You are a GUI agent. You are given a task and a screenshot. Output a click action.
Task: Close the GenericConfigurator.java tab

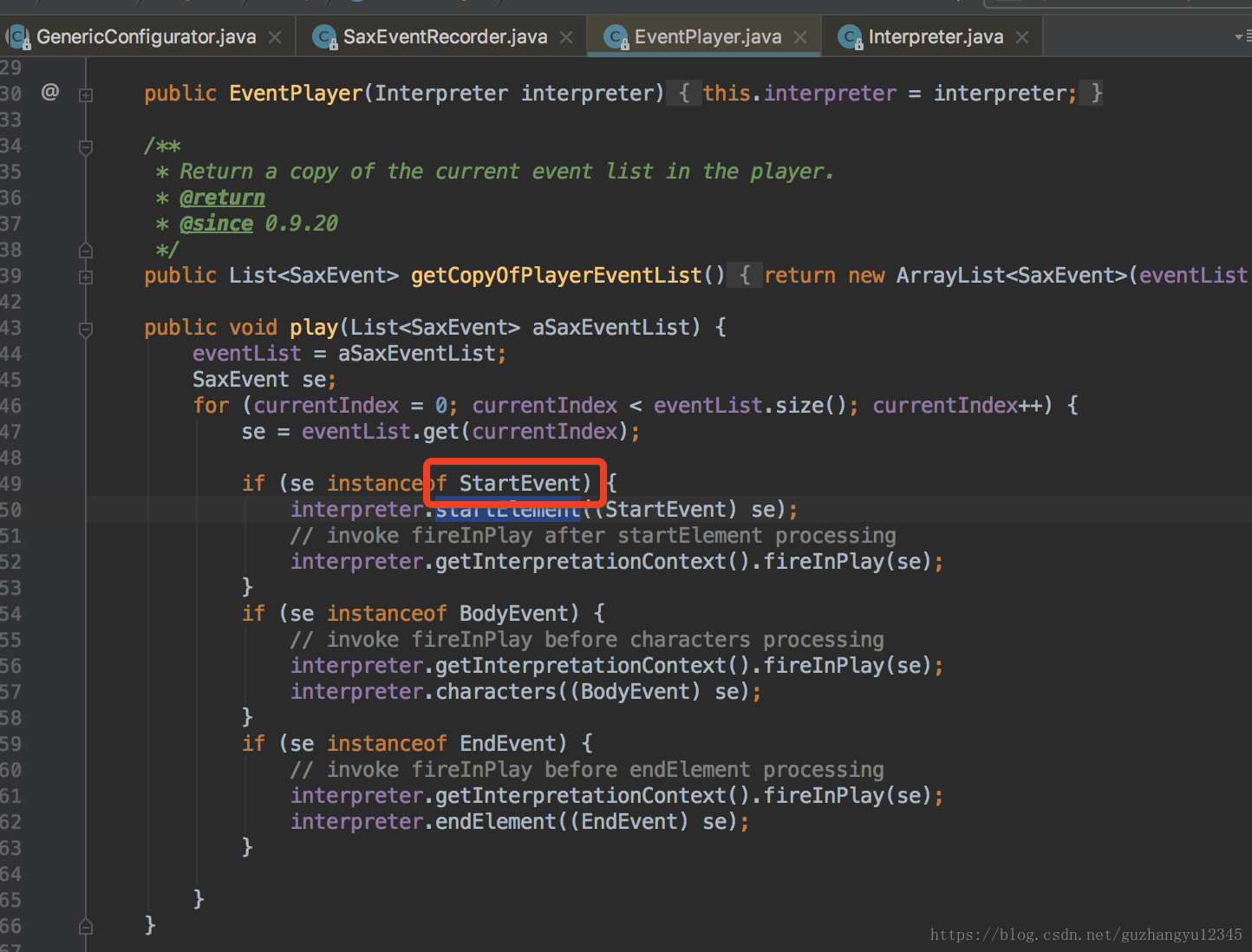coord(275,37)
